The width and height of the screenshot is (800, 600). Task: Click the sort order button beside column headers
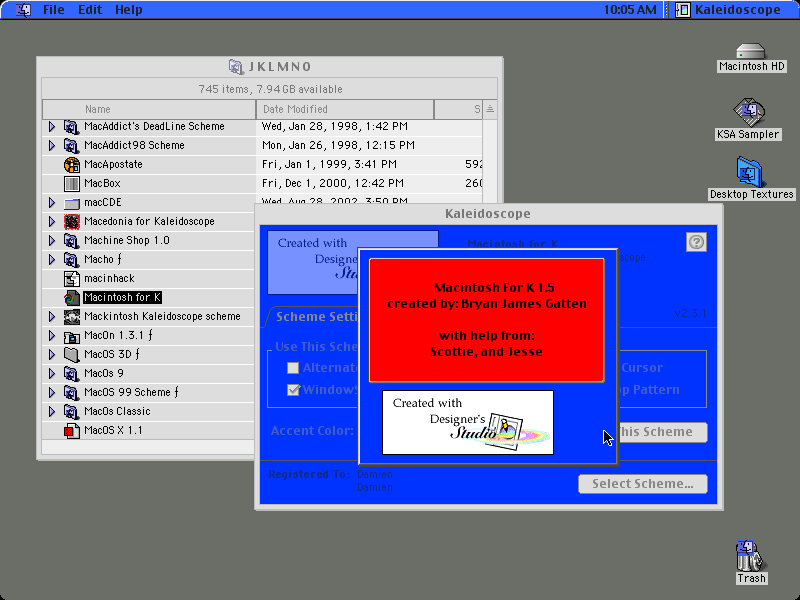pos(490,109)
